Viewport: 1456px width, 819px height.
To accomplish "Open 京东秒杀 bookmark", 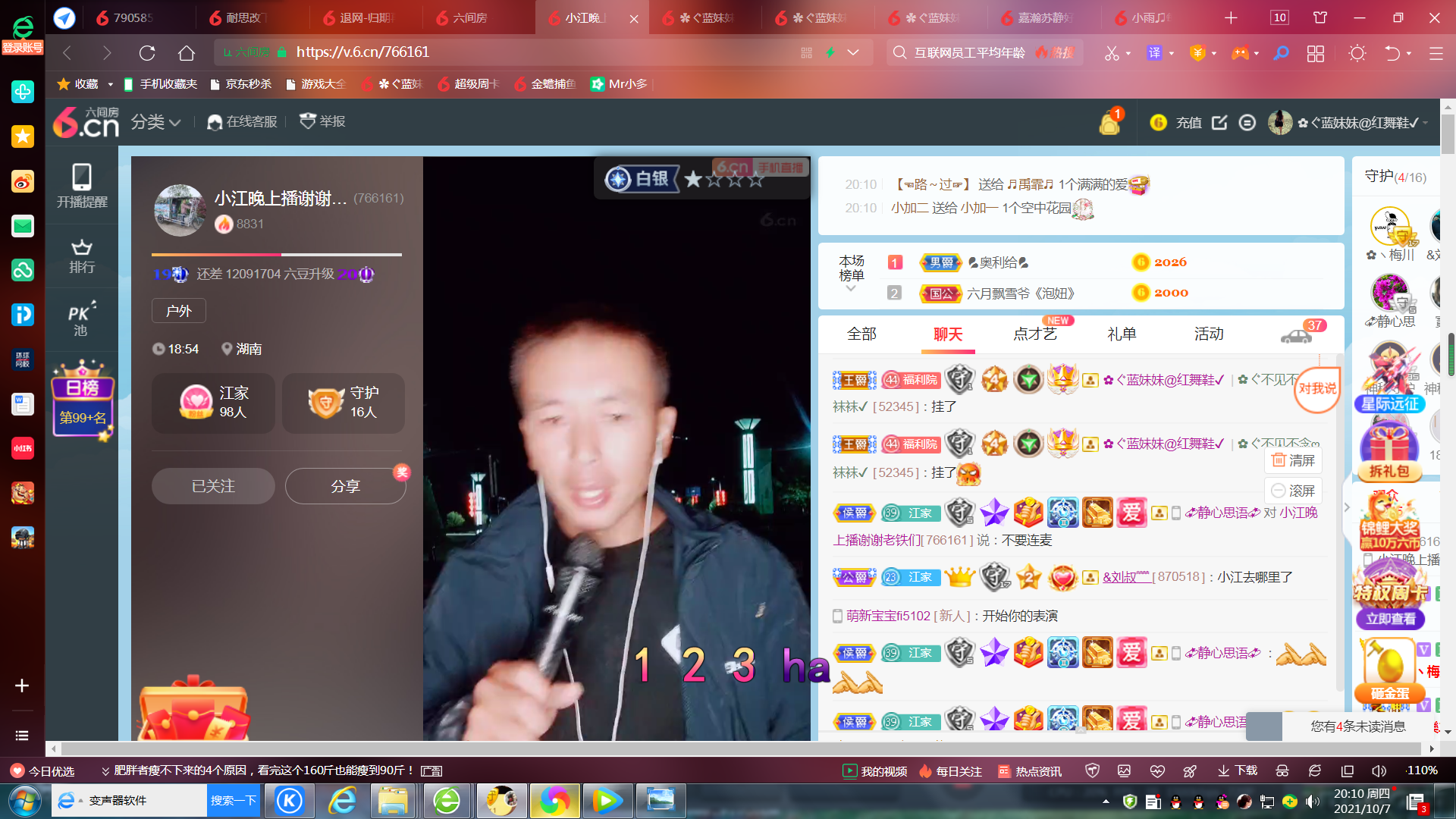I will 241,84.
